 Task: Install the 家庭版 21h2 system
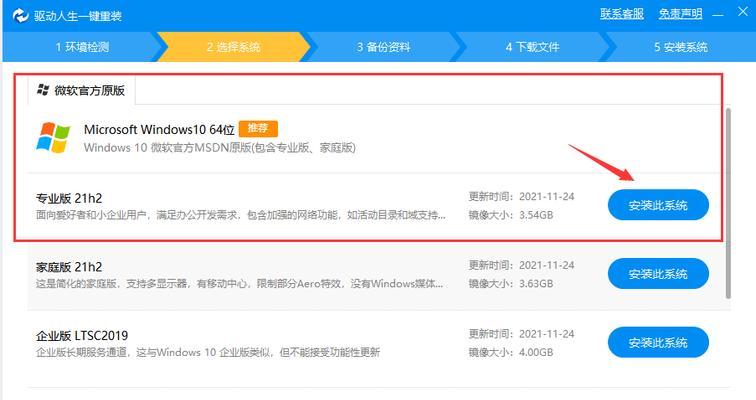click(658, 274)
